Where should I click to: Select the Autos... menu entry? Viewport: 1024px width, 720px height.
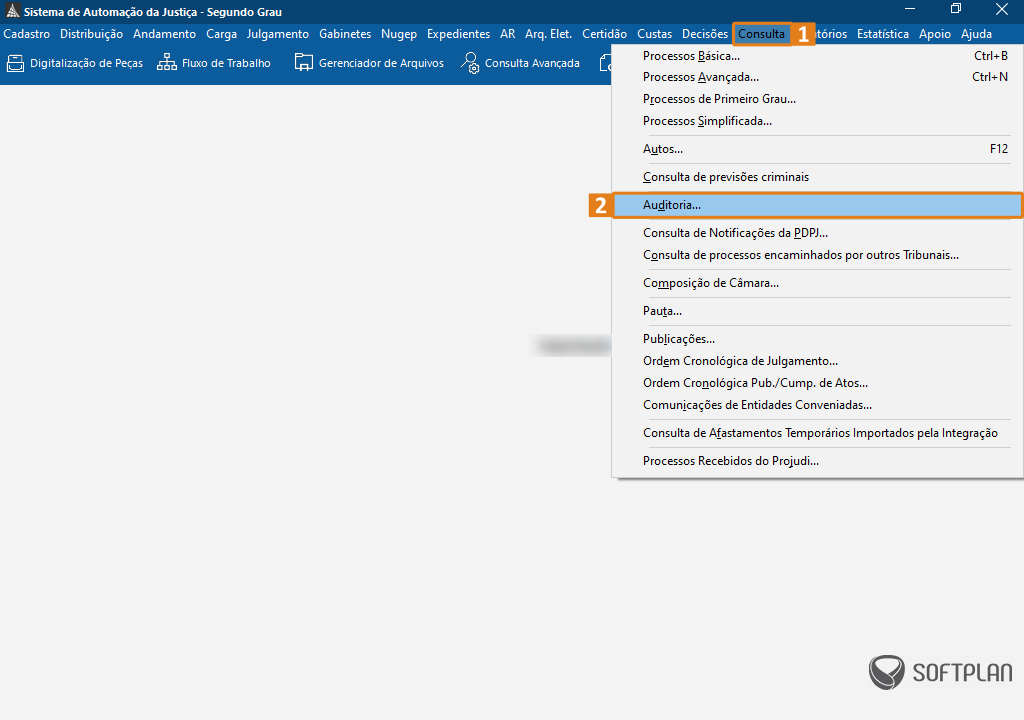[817, 149]
